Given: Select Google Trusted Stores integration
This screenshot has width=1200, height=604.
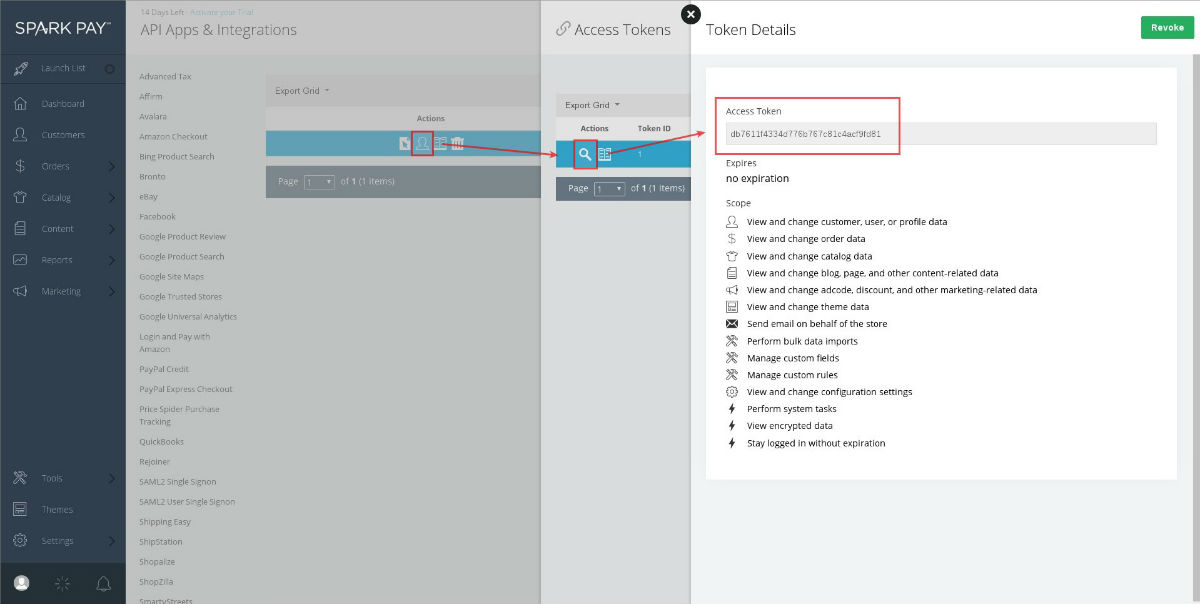Looking at the screenshot, I should click(x=181, y=297).
